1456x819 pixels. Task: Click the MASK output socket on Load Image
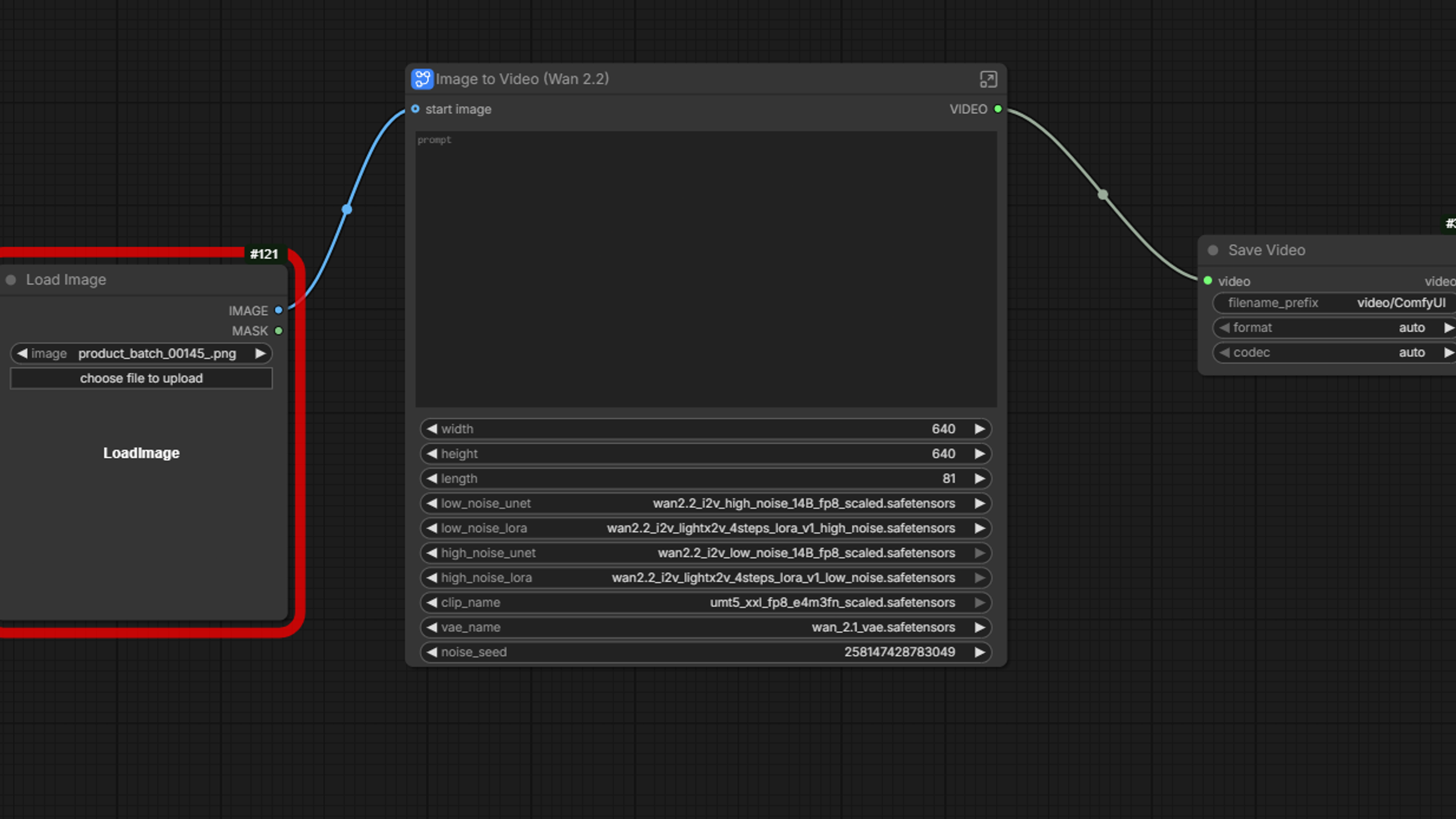tap(279, 331)
